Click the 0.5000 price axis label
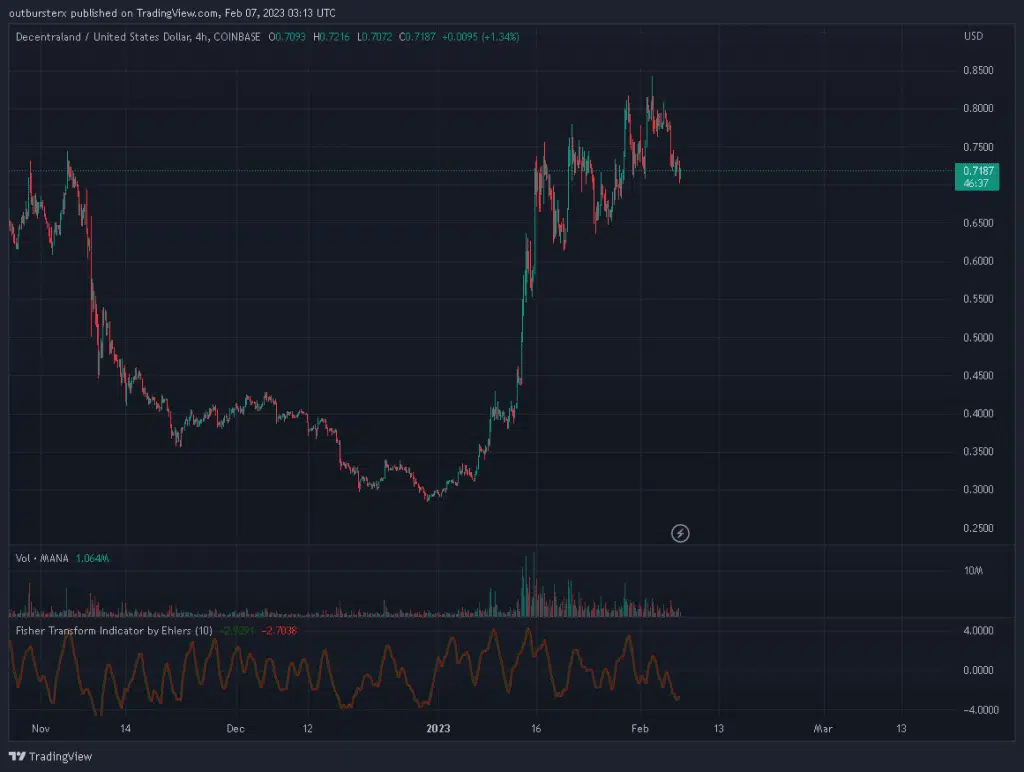 click(x=978, y=337)
